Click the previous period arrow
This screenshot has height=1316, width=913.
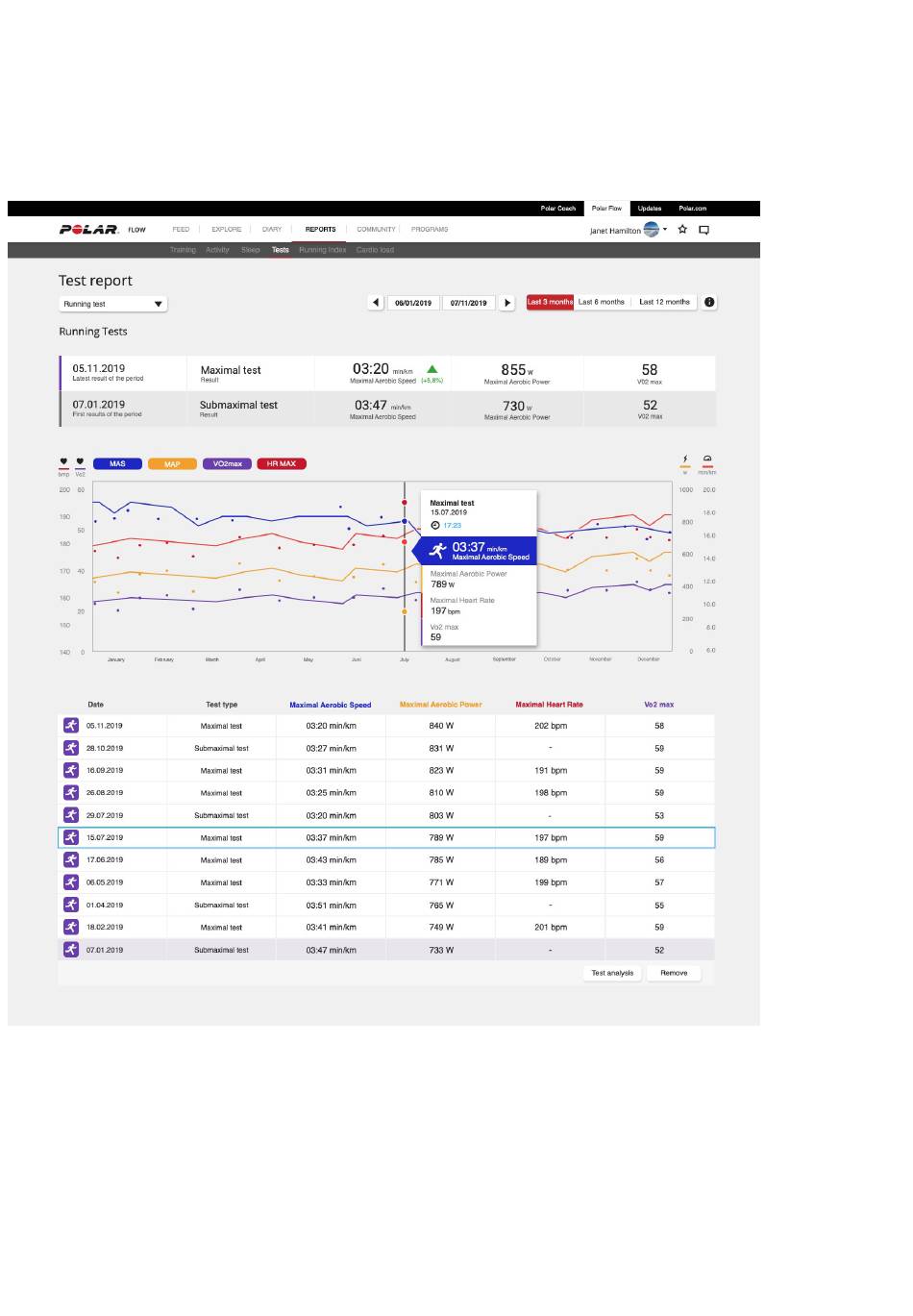pyautogui.click(x=376, y=303)
